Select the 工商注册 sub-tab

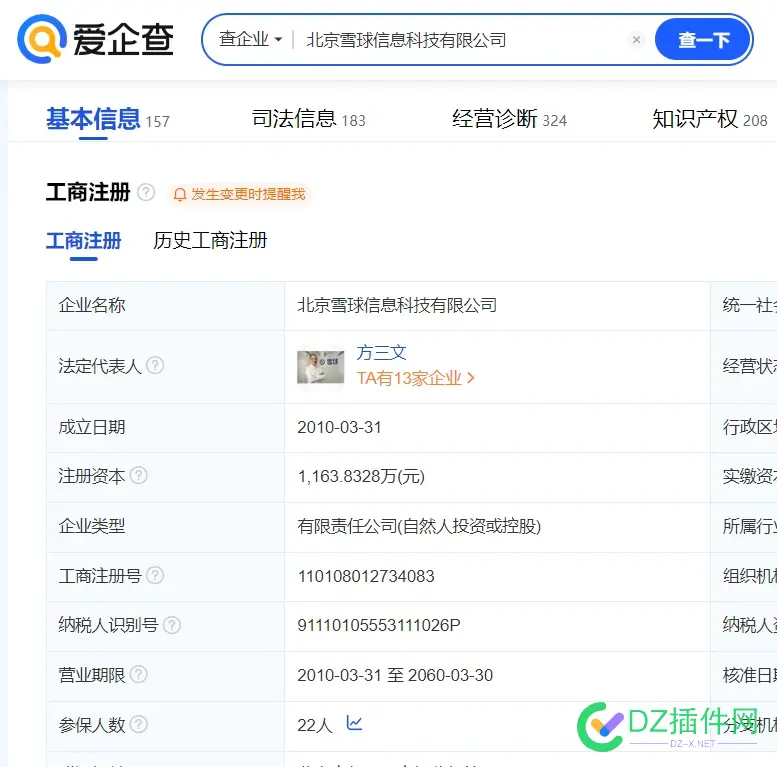tap(84, 241)
